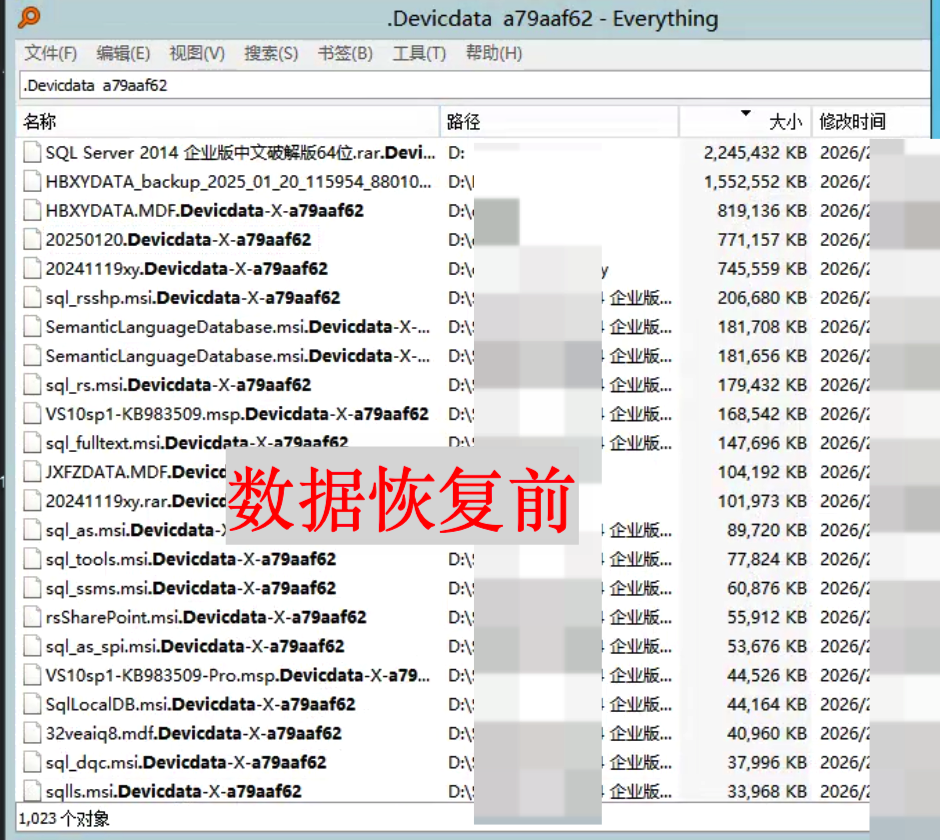Open the 编辑(E) menu
This screenshot has width=940, height=840.
[x=123, y=53]
